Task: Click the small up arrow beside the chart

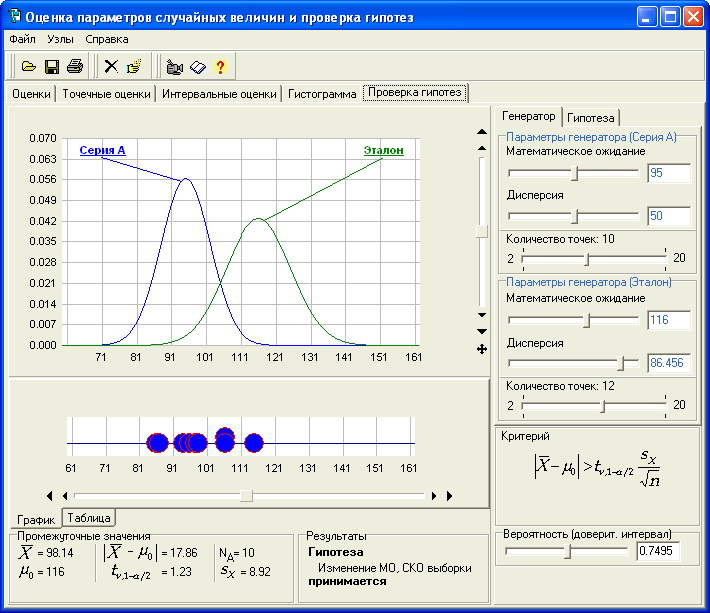Action: [482, 148]
